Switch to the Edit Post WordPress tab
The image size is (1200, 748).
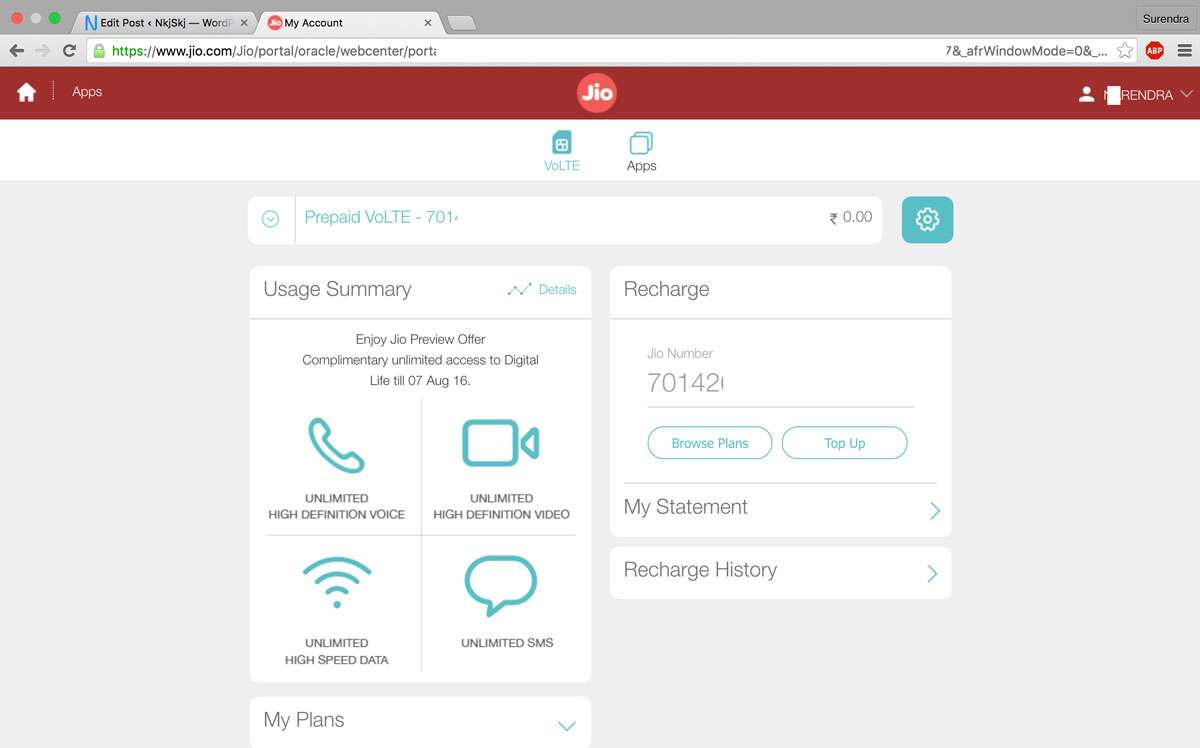[165, 22]
